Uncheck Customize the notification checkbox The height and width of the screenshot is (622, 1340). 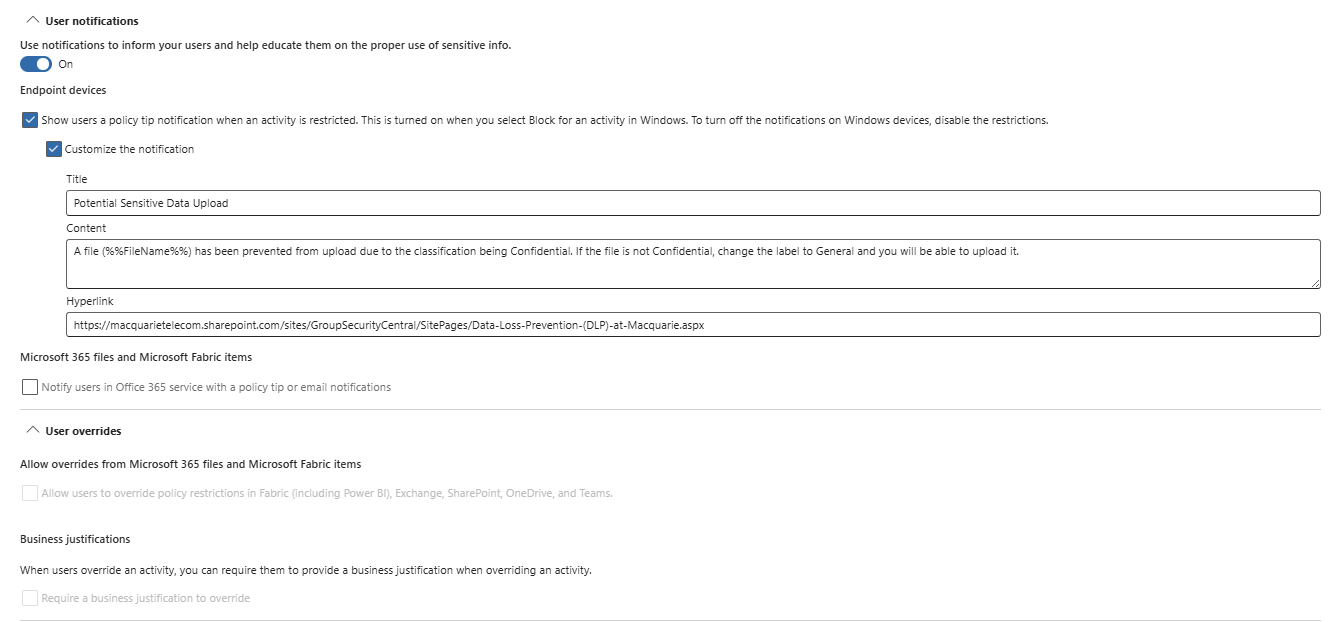[54, 149]
